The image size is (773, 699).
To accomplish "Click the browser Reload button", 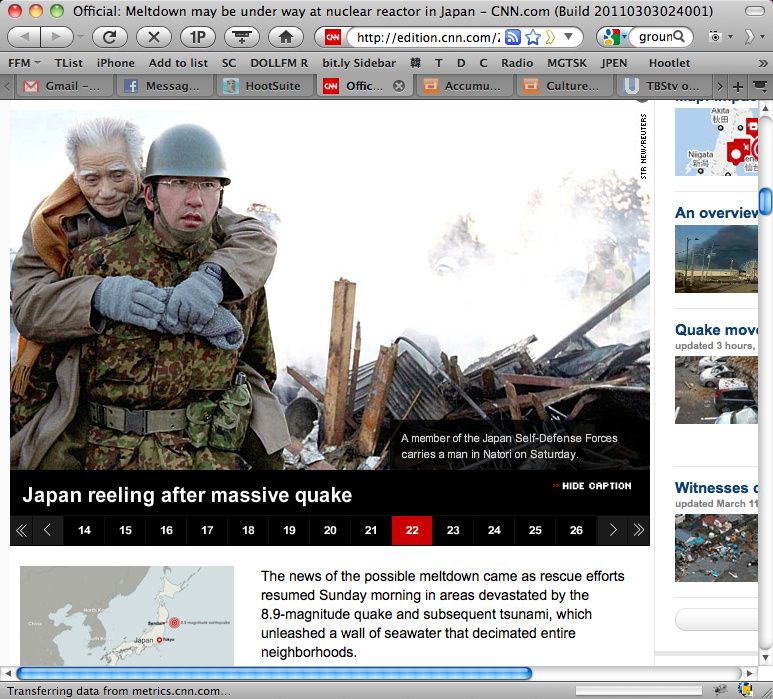I will click(x=109, y=37).
